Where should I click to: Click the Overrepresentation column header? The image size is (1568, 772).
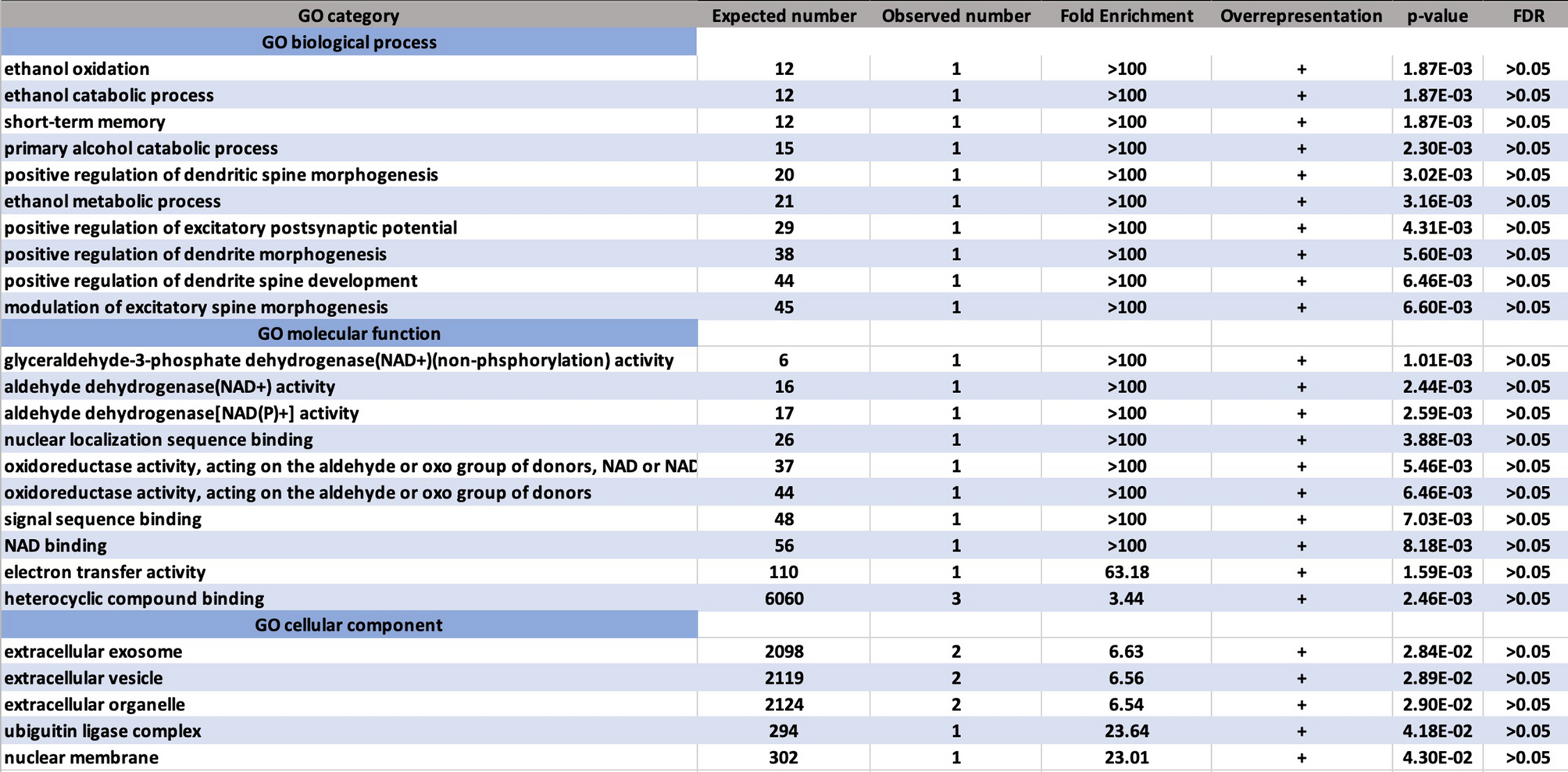click(1302, 16)
